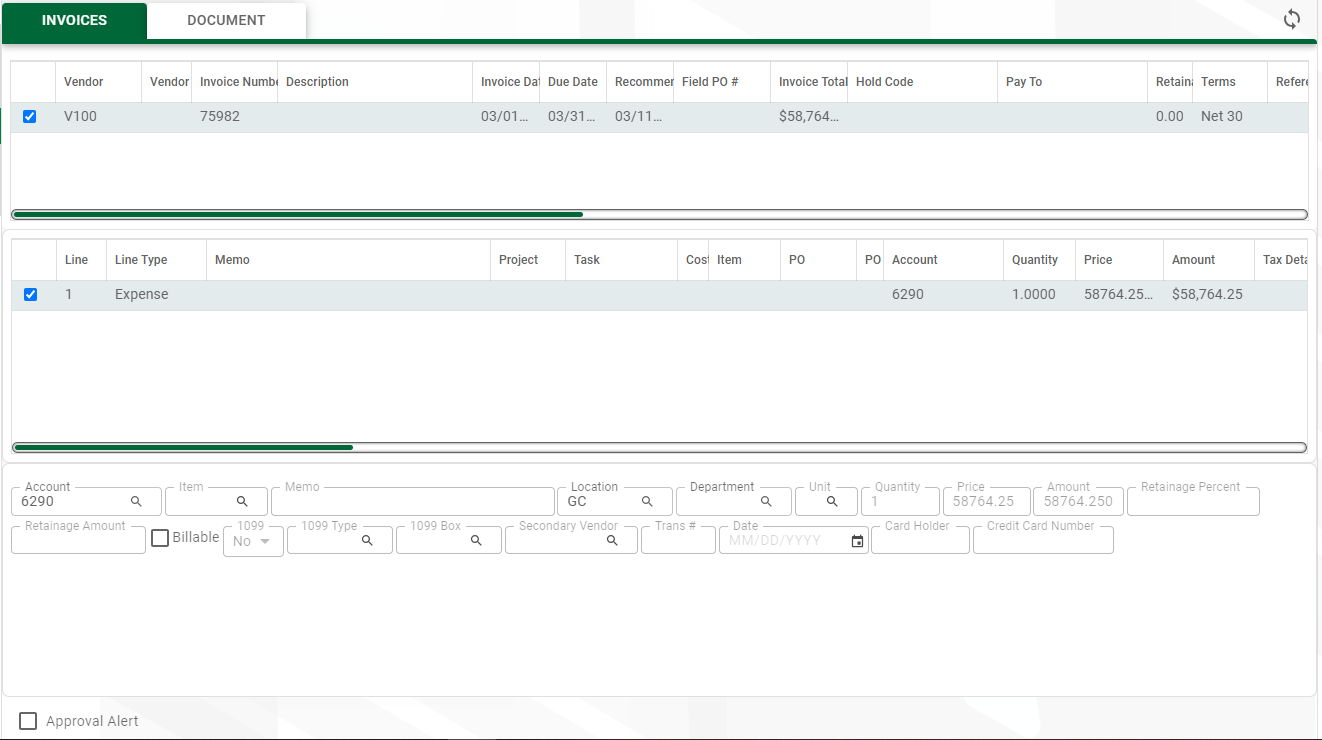1322x740 pixels.
Task: Click the Credit Card Number field
Action: (x=1043, y=540)
